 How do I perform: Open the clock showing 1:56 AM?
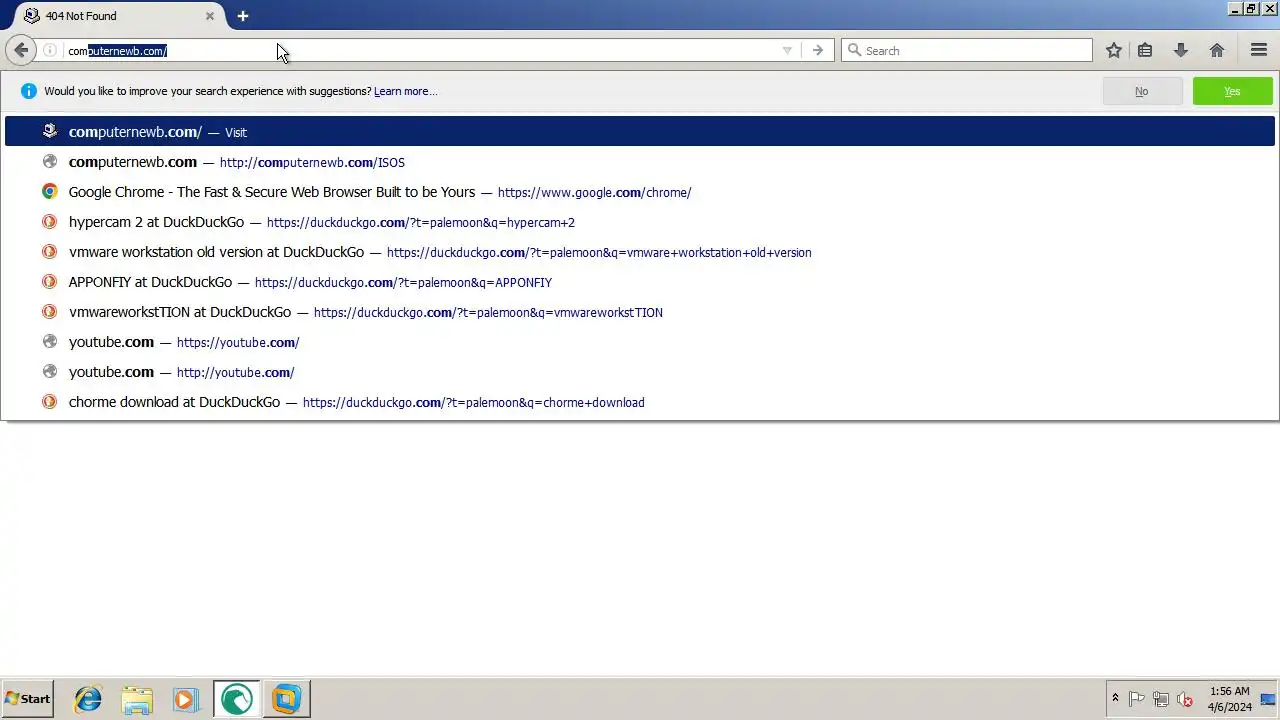click(1229, 699)
